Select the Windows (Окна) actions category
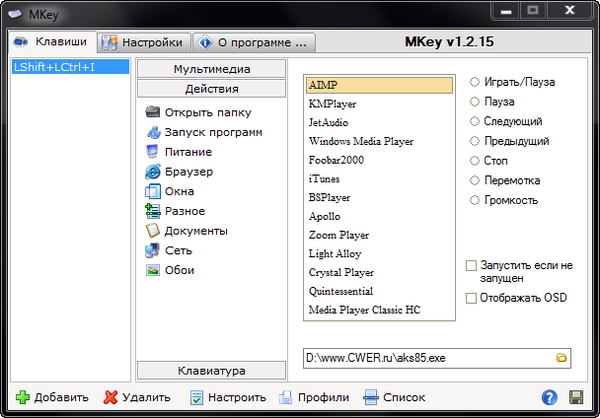 pyautogui.click(x=179, y=191)
